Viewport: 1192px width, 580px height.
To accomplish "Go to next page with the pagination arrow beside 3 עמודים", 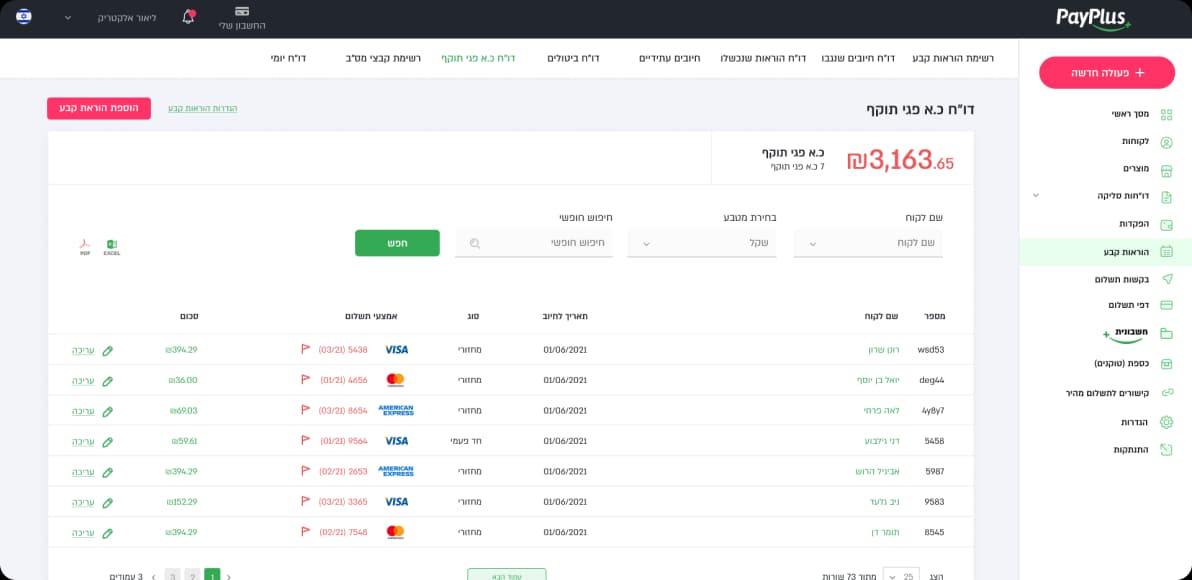I will (153, 576).
